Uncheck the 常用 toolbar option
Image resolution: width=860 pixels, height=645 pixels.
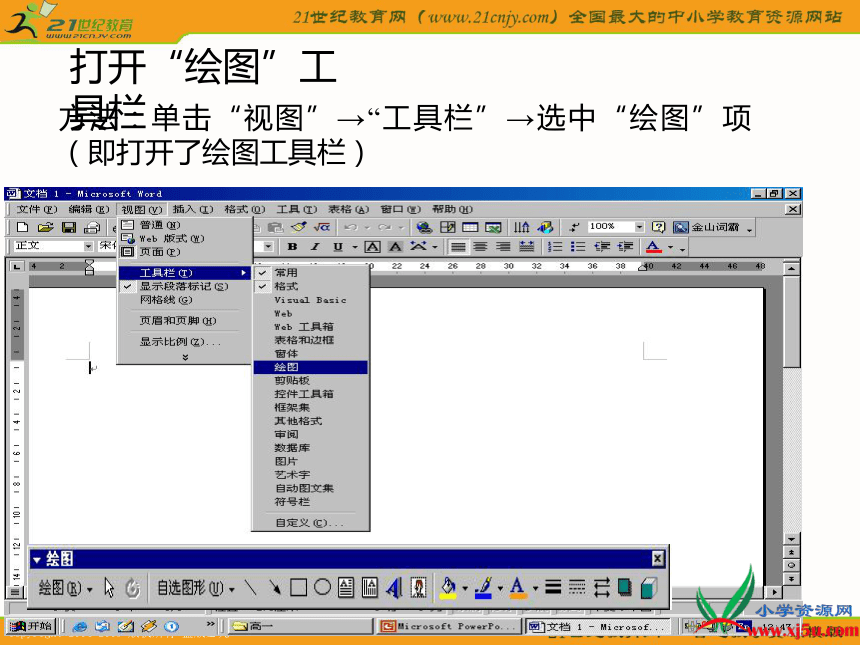coord(311,273)
